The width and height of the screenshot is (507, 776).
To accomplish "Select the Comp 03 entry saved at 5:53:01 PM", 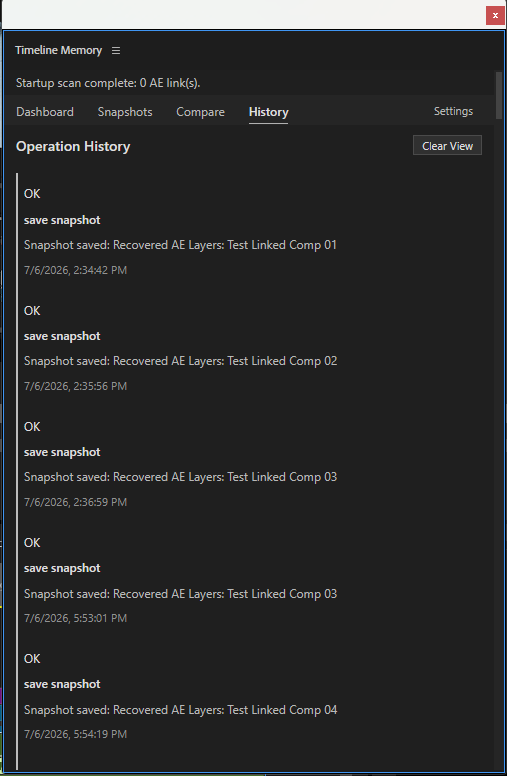I will (180, 580).
